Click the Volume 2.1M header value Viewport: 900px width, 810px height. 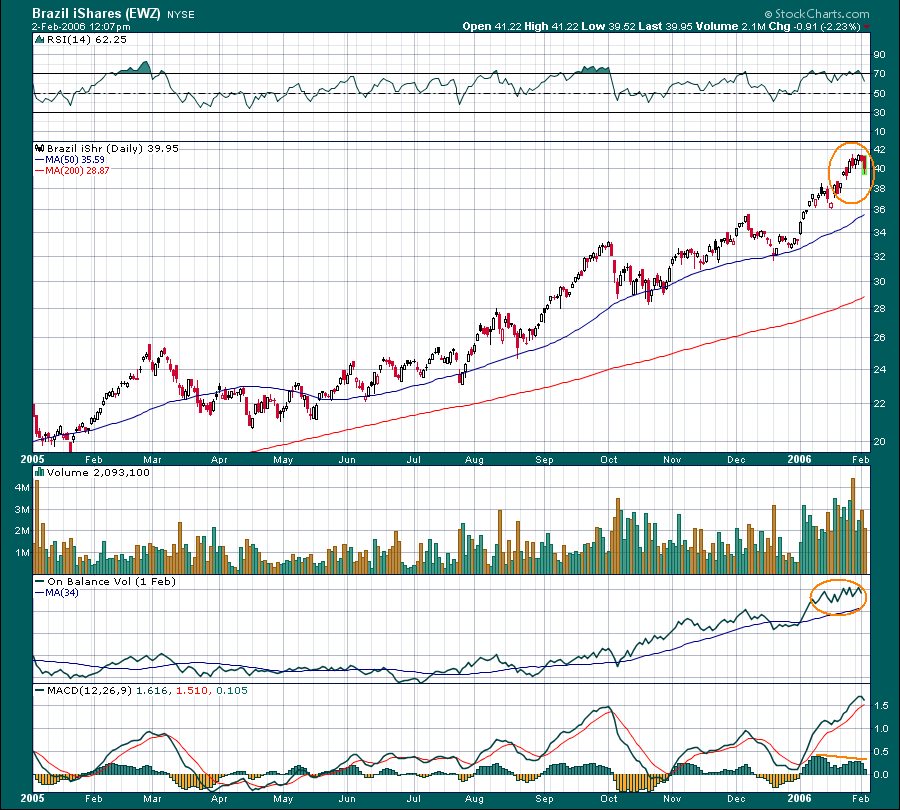731,26
